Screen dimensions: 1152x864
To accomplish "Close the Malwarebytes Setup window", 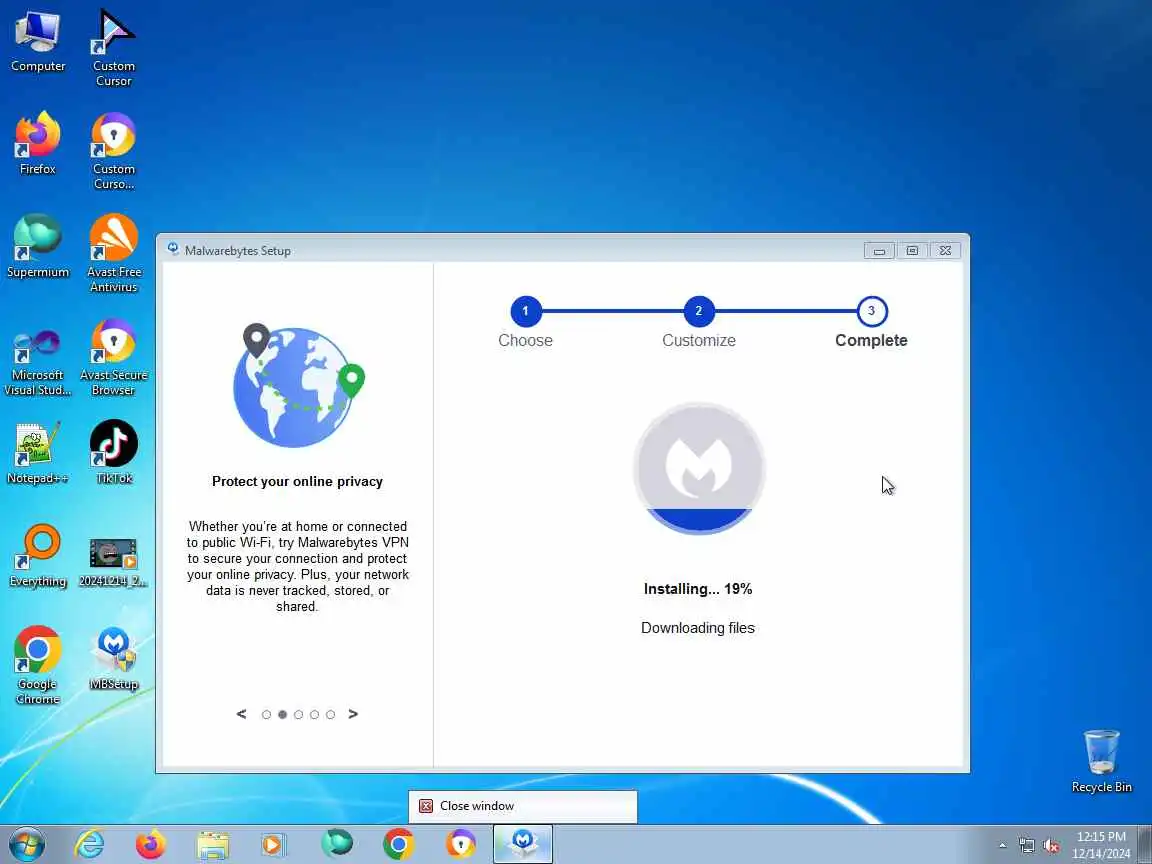I will click(946, 251).
